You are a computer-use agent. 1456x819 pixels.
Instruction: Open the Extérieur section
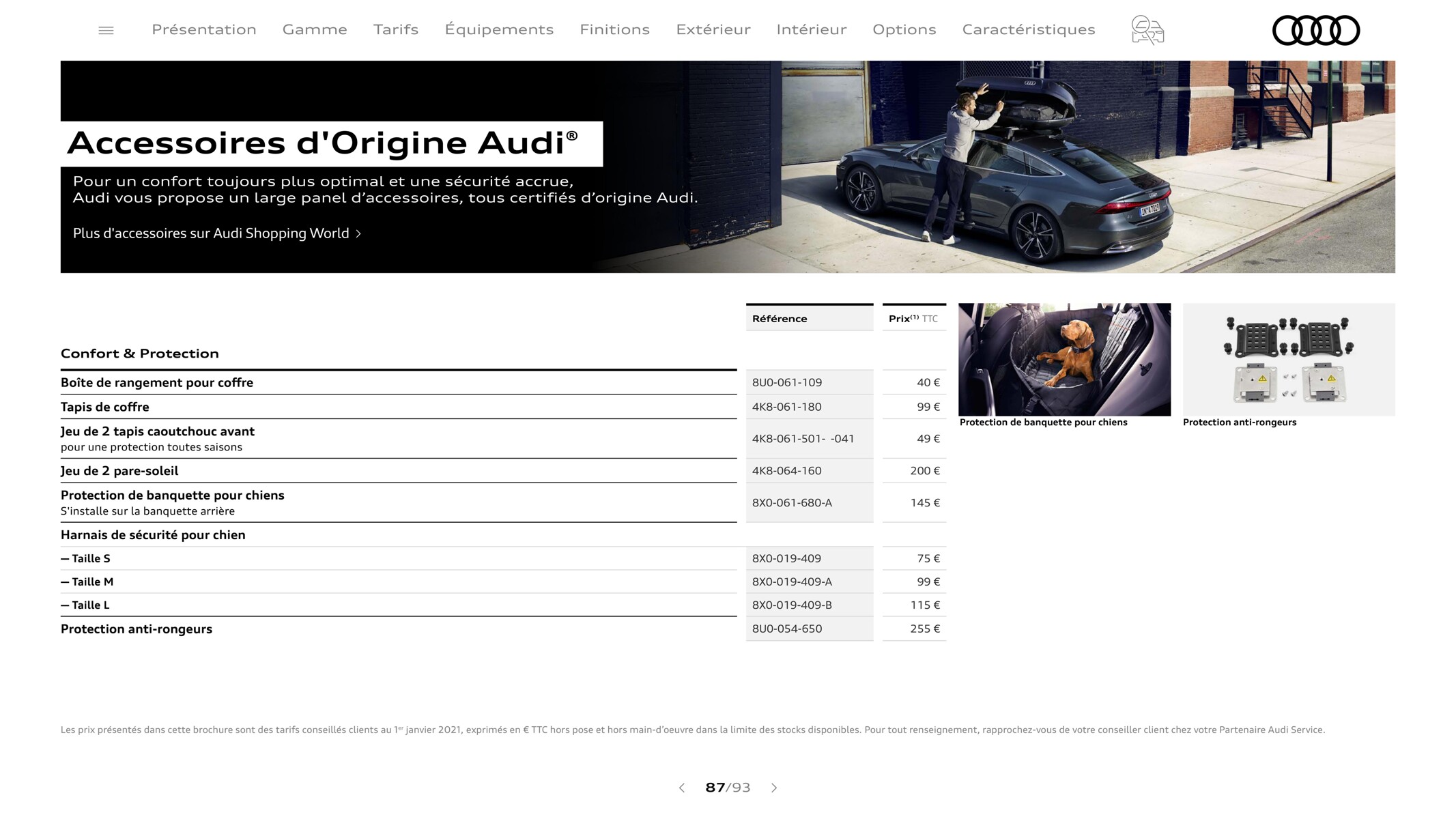tap(713, 29)
